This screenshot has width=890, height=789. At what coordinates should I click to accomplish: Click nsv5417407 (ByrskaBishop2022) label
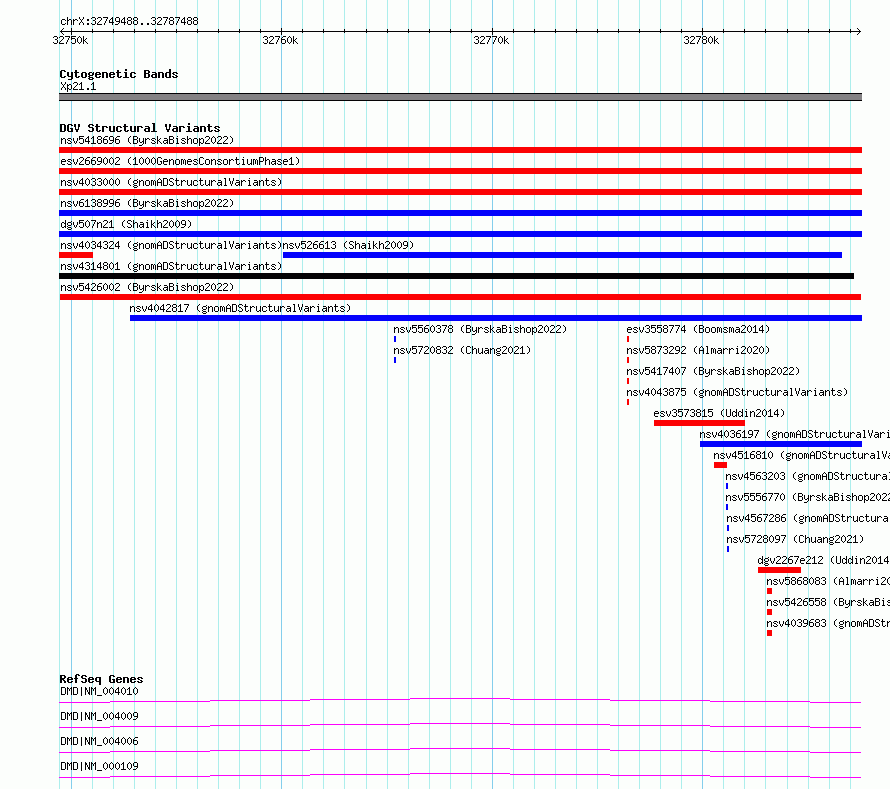point(713,371)
